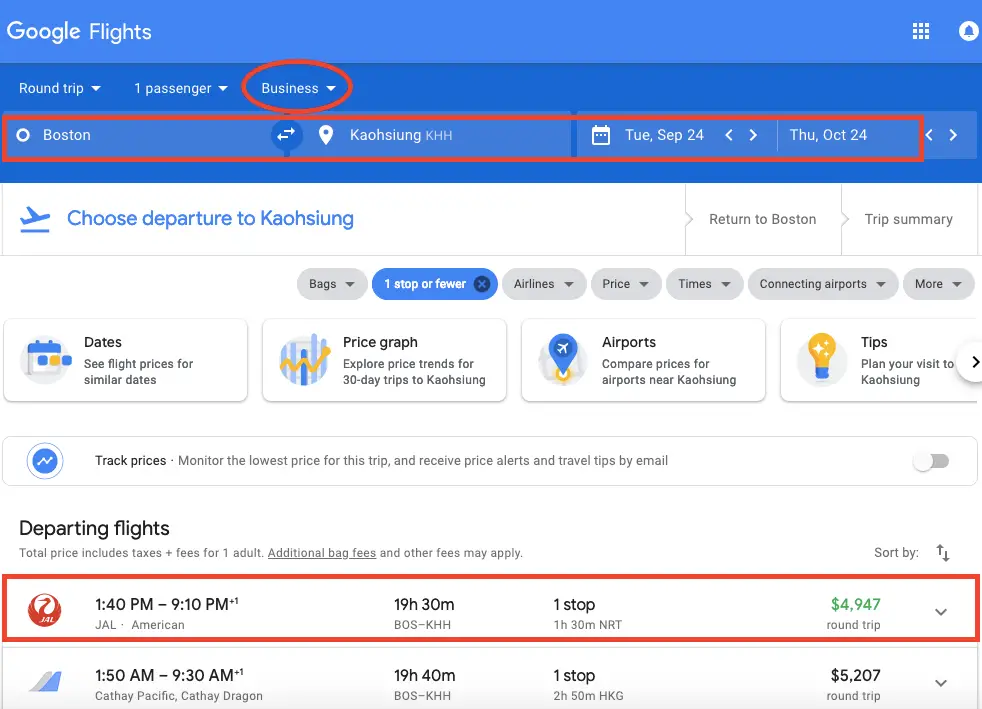Viewport: 982px width, 709px height.
Task: Advance departure date Sep 24 one day
Action: coord(753,135)
